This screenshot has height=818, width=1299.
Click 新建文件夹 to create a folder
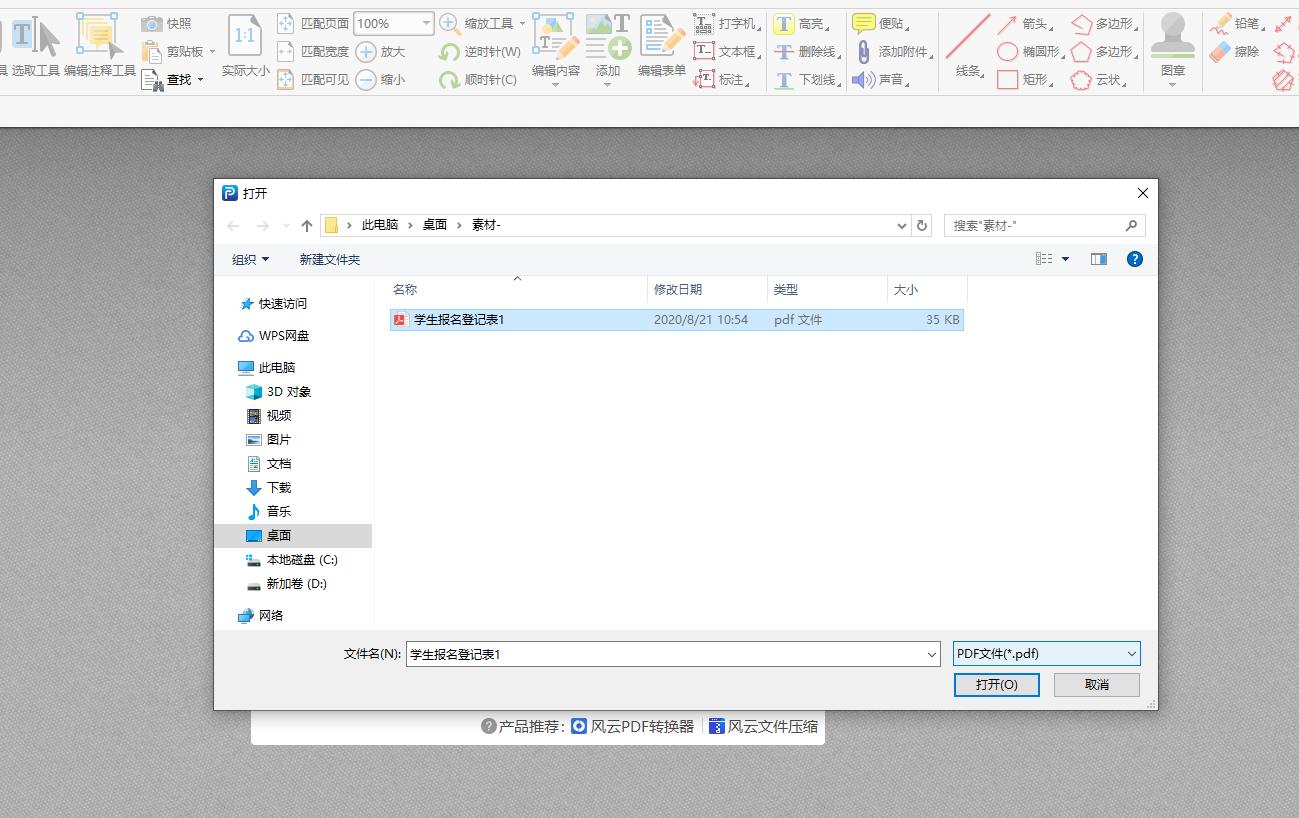pos(330,258)
